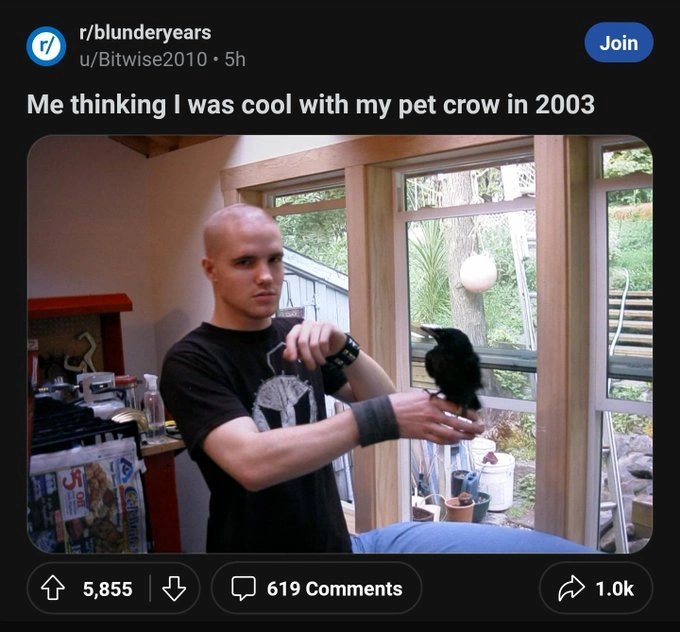Click the share arrow icon
Image resolution: width=680 pixels, height=632 pixels.
point(572,588)
